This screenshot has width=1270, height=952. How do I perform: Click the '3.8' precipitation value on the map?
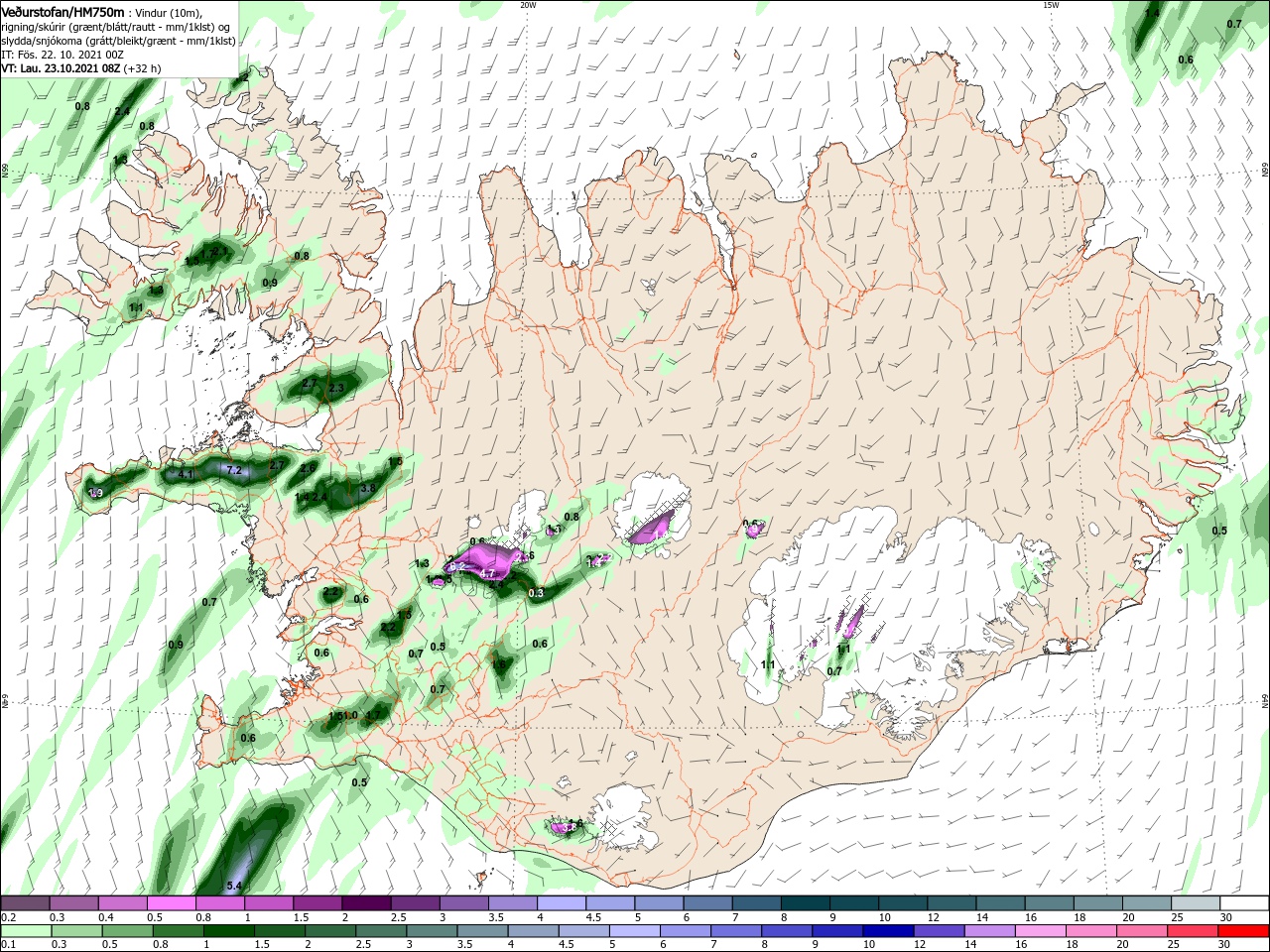point(367,488)
